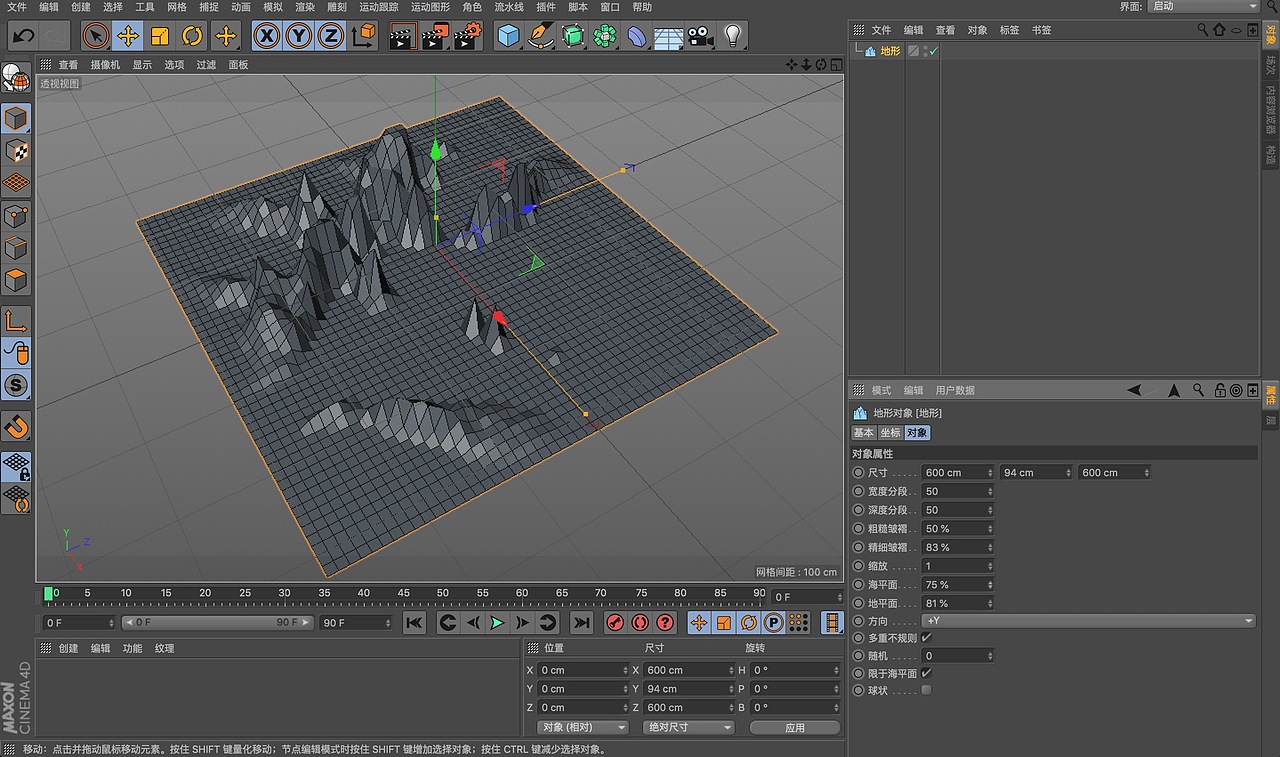1280x757 pixels.
Task: Click the light bulb Light object icon
Action: click(x=733, y=37)
